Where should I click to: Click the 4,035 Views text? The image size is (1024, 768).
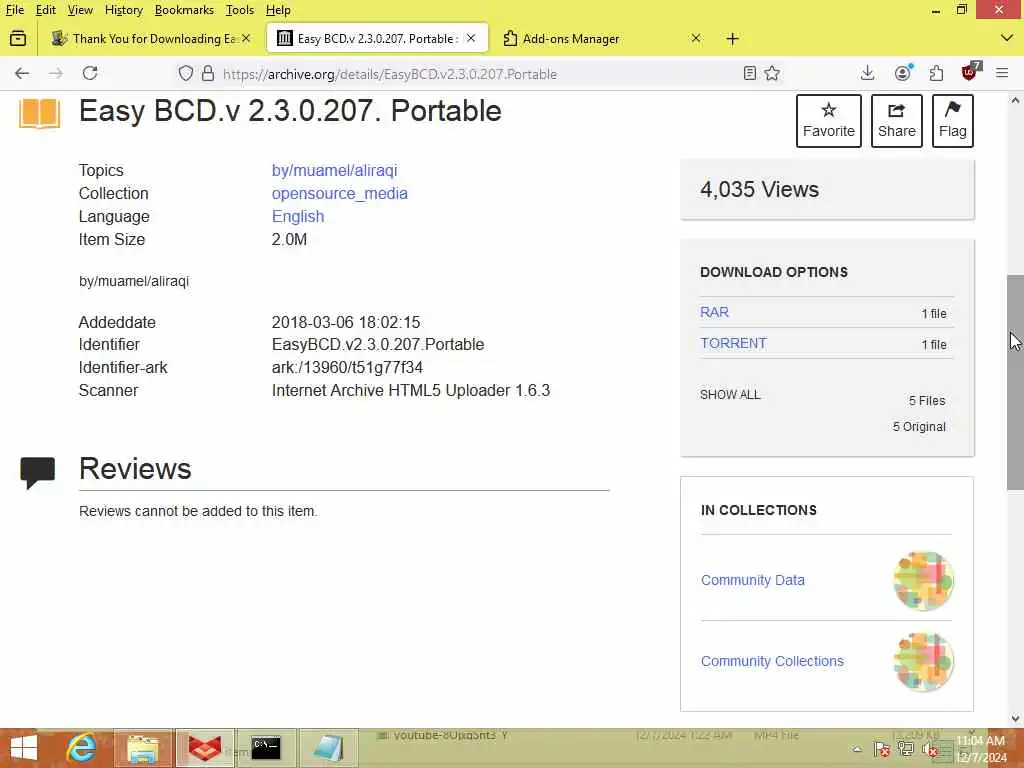(x=760, y=189)
